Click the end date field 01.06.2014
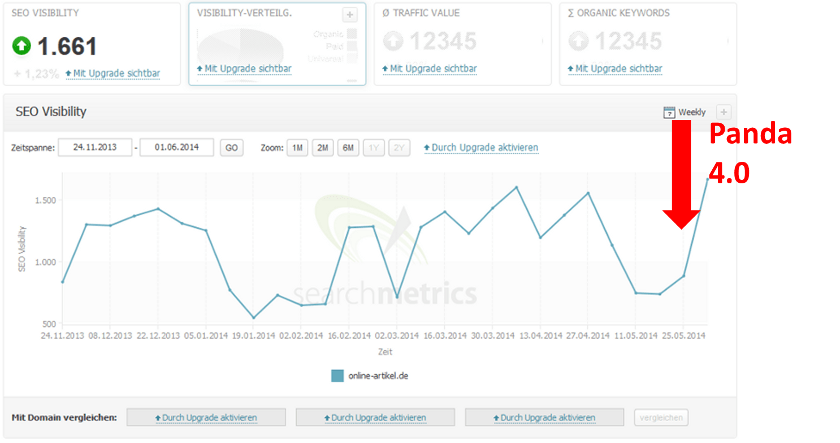Viewport: 840px width, 443px height. tap(177, 147)
